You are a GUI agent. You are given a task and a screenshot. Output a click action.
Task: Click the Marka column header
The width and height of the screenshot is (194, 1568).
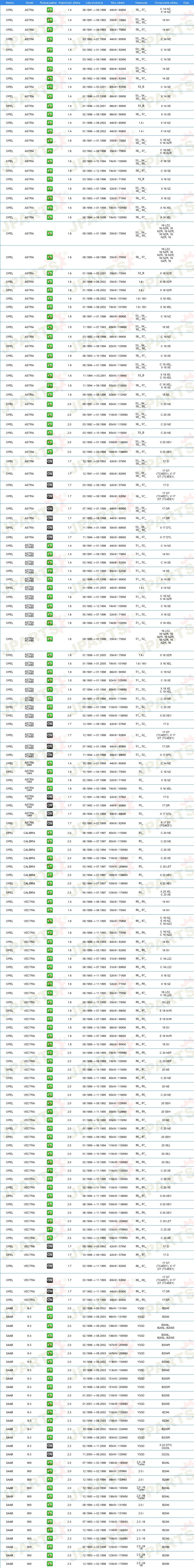click(x=10, y=3)
